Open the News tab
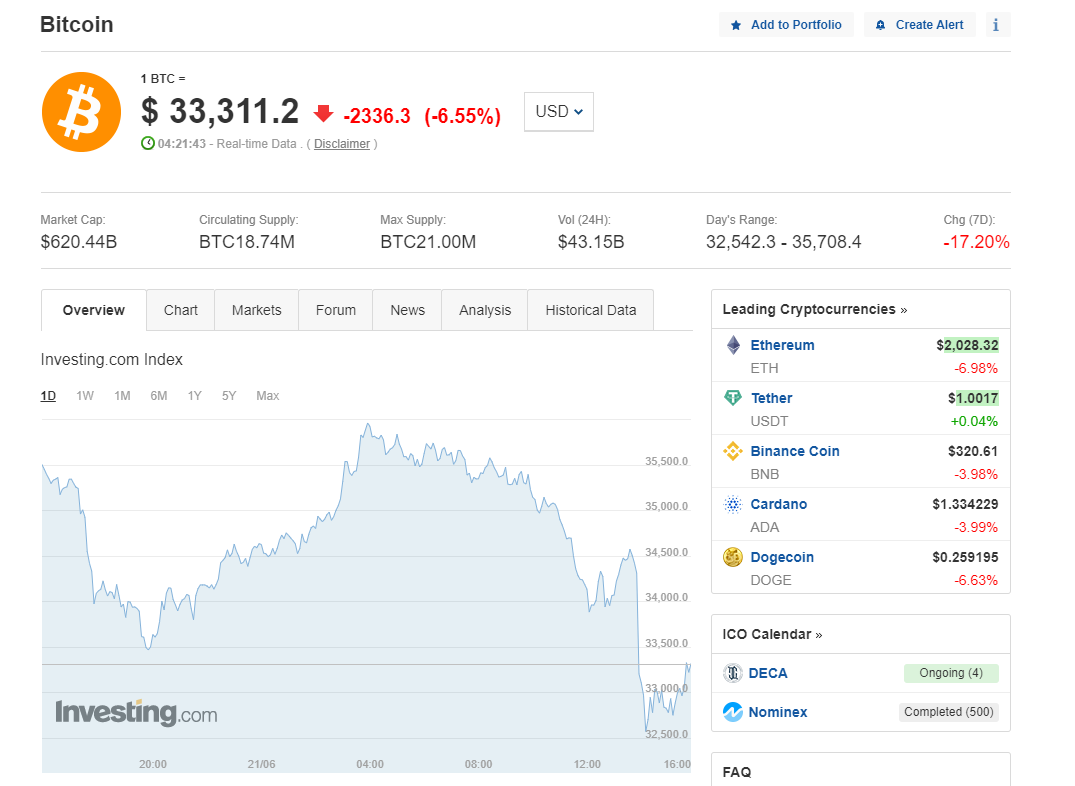 click(408, 310)
